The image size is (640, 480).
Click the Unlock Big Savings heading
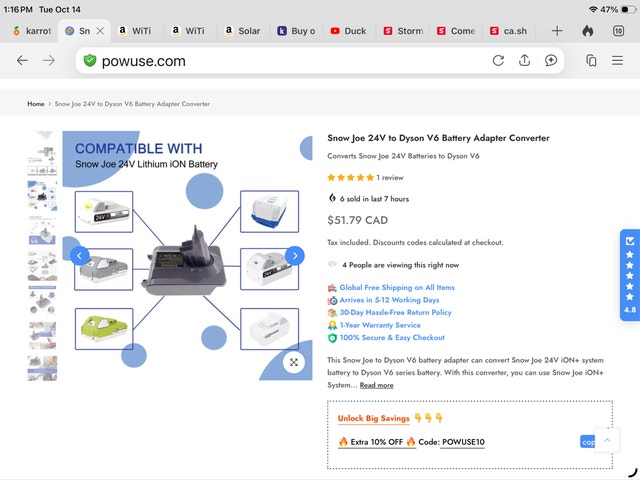[x=373, y=418]
